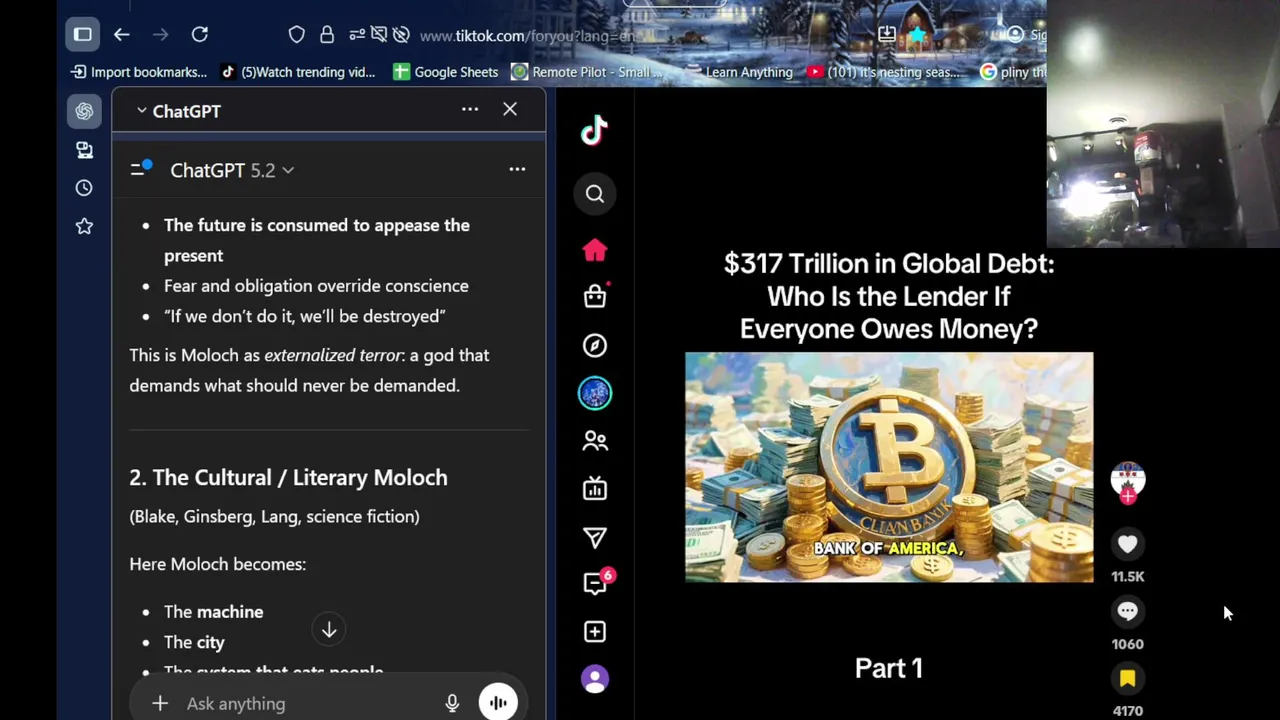Select the ChatGPT sidebar panel icon

click(84, 111)
